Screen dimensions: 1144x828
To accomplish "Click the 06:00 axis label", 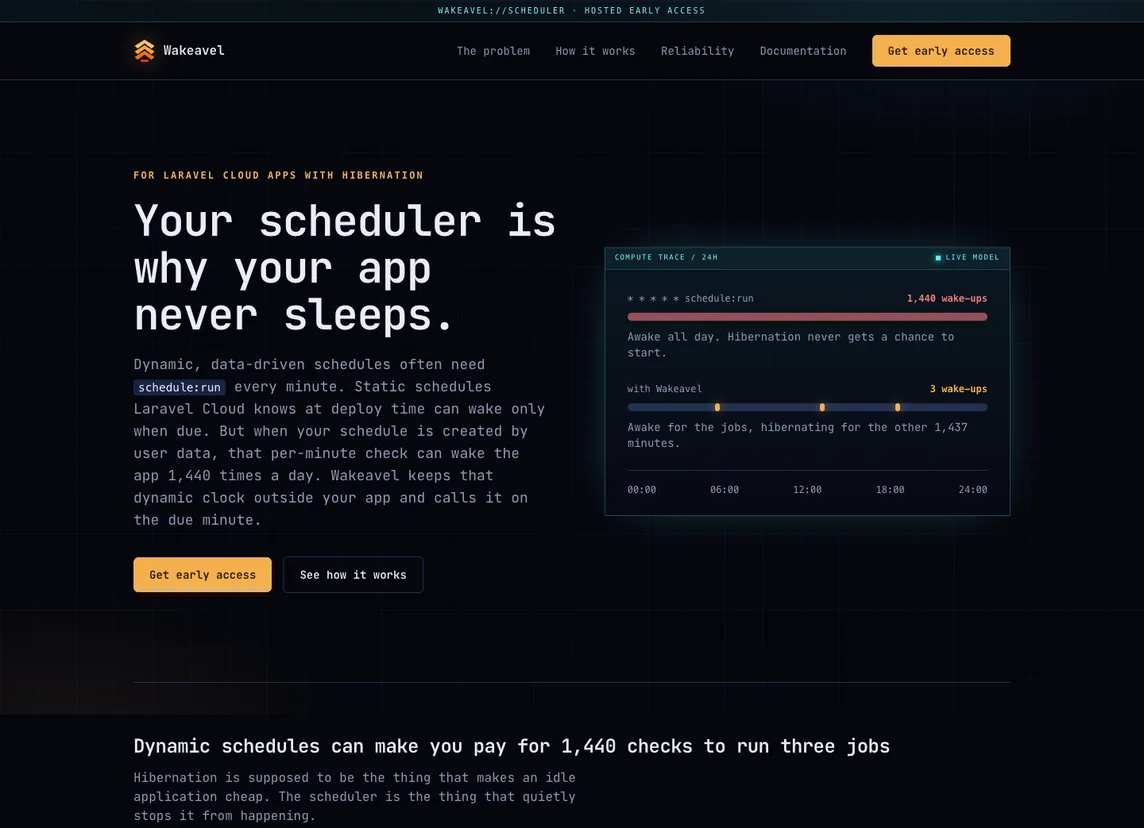I will 724,490.
